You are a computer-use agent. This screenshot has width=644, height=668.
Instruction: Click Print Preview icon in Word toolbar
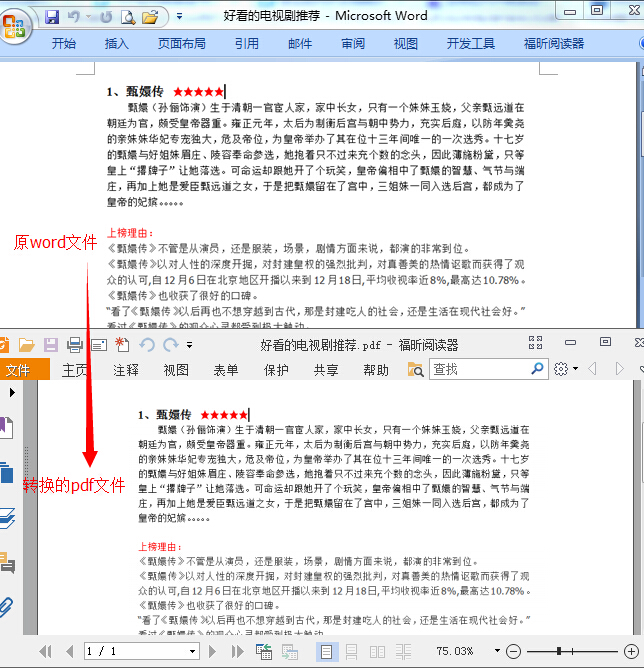coord(127,17)
